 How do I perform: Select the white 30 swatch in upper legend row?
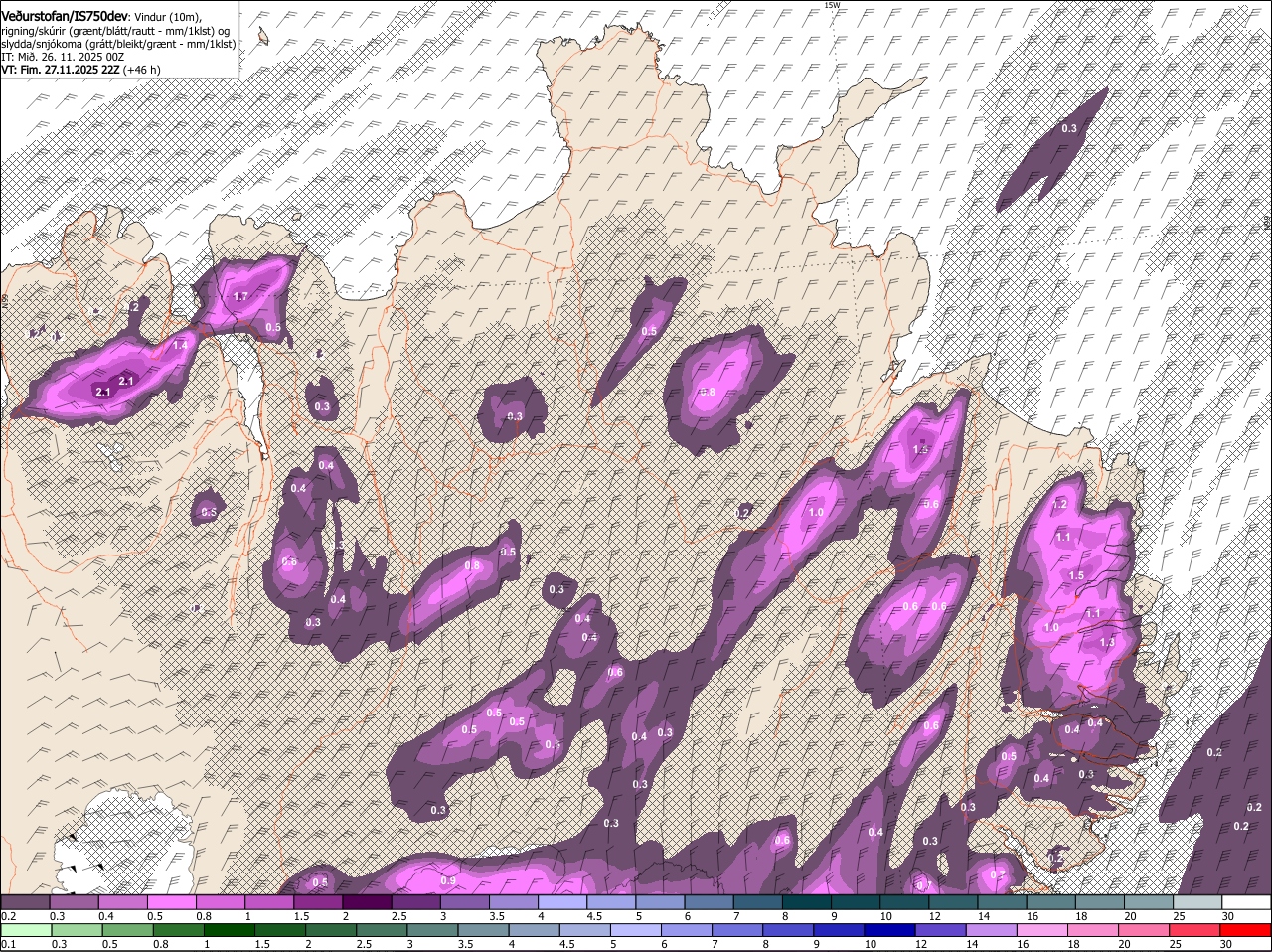(x=1246, y=902)
